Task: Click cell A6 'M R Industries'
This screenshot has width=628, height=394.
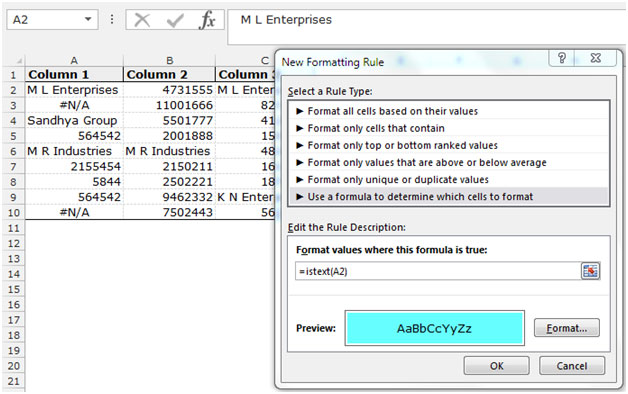Action: point(74,151)
